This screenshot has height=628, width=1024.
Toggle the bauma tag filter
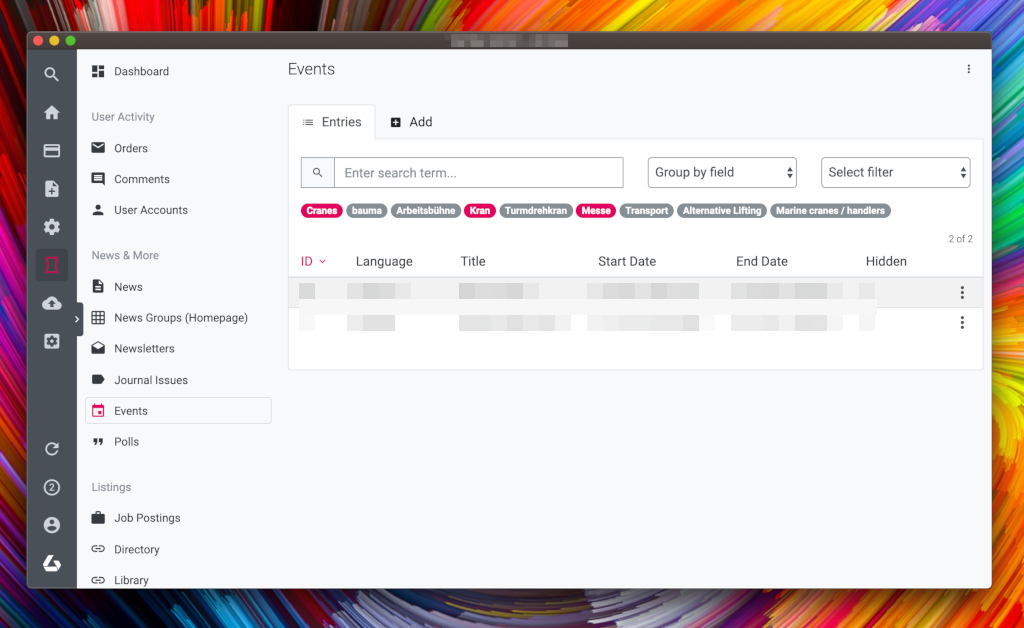pos(366,211)
